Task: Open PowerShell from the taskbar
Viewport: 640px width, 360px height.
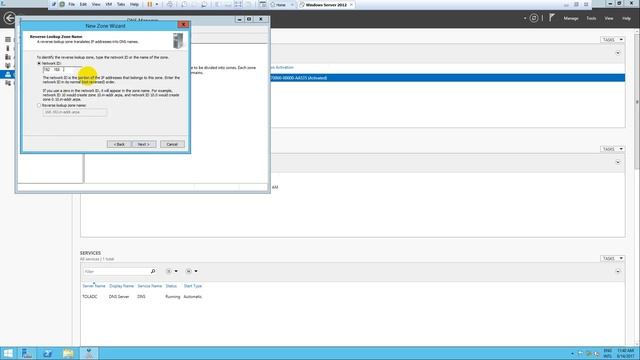Action: click(x=47, y=353)
